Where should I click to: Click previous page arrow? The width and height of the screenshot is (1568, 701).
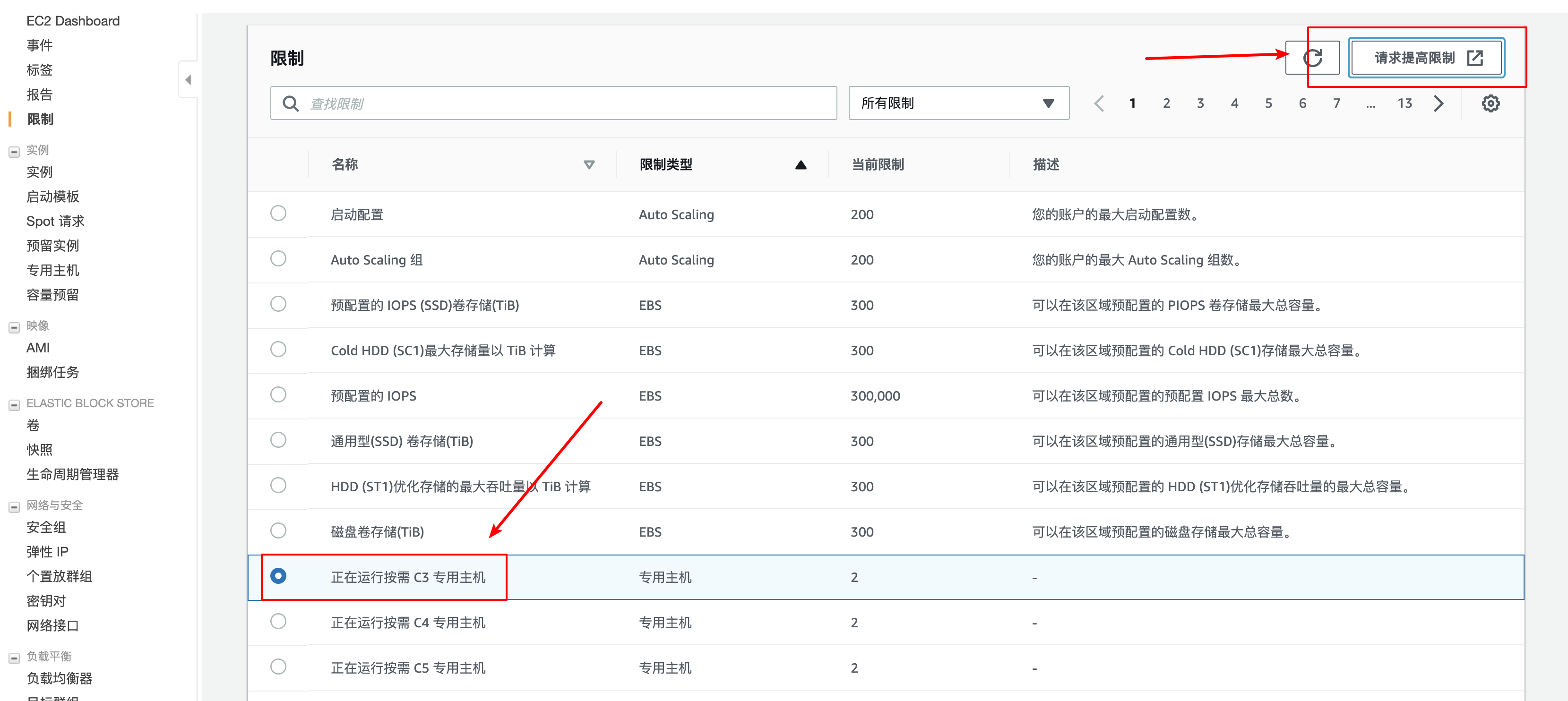tap(1099, 103)
